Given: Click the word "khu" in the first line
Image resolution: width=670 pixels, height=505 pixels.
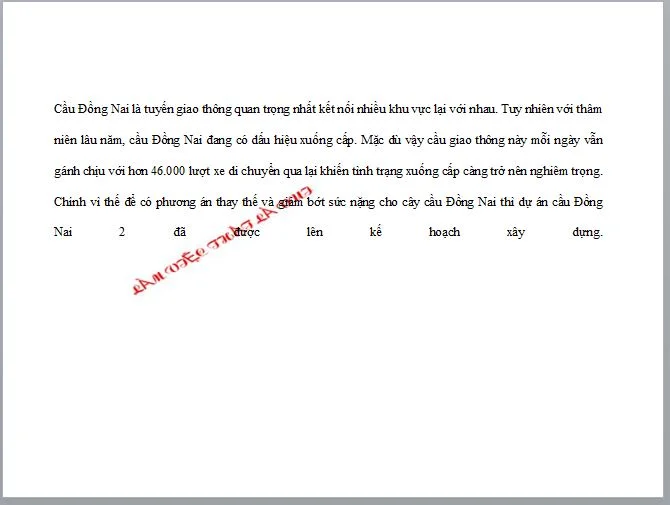Looking at the screenshot, I should tap(398, 109).
